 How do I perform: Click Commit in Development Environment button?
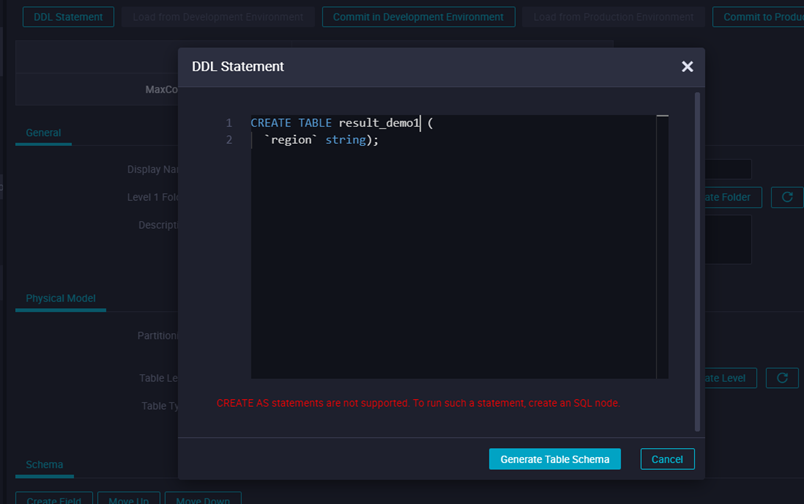click(x=418, y=17)
